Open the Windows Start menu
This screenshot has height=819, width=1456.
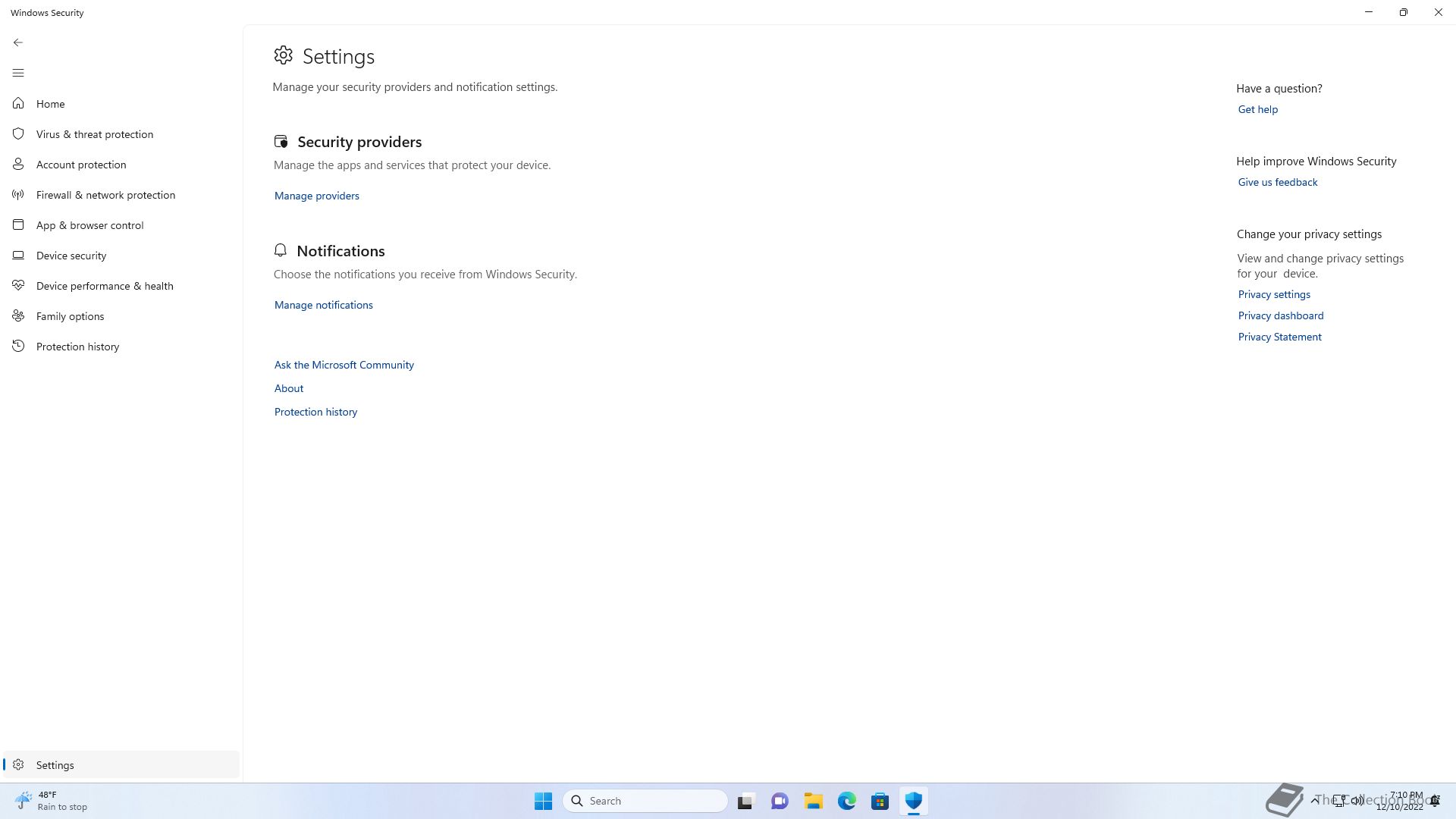tap(543, 801)
